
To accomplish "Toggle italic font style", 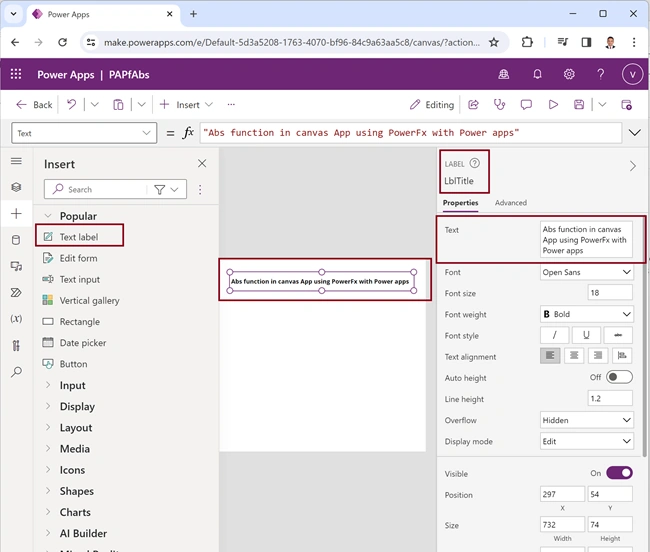I will coord(554,335).
